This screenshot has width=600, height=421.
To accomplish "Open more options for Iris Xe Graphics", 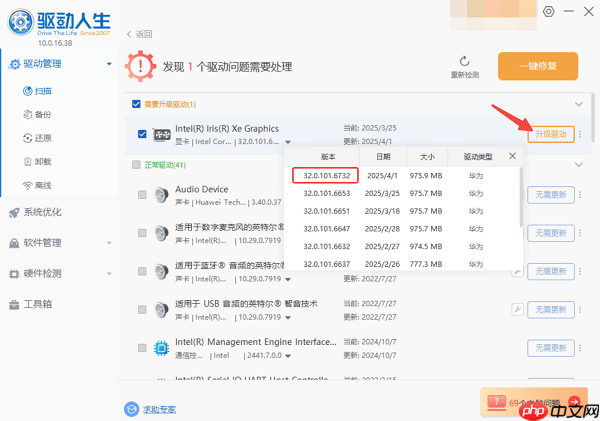I will point(580,134).
